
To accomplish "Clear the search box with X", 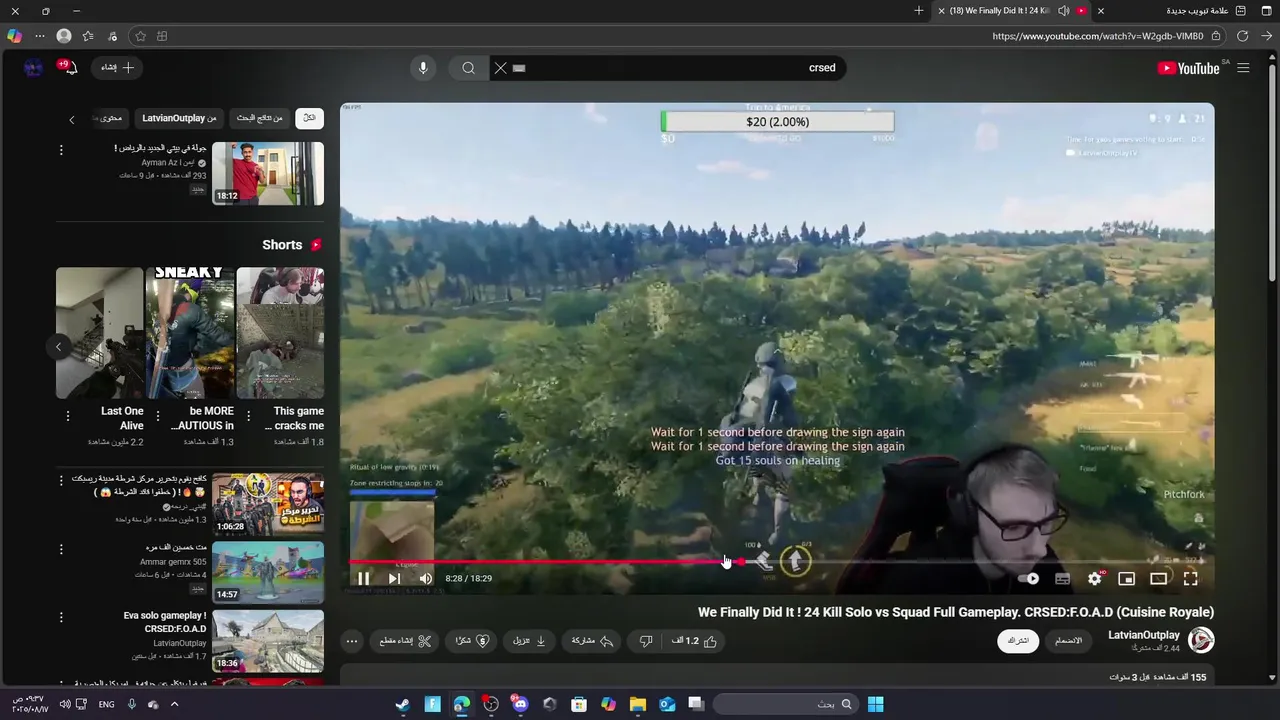I will (500, 68).
